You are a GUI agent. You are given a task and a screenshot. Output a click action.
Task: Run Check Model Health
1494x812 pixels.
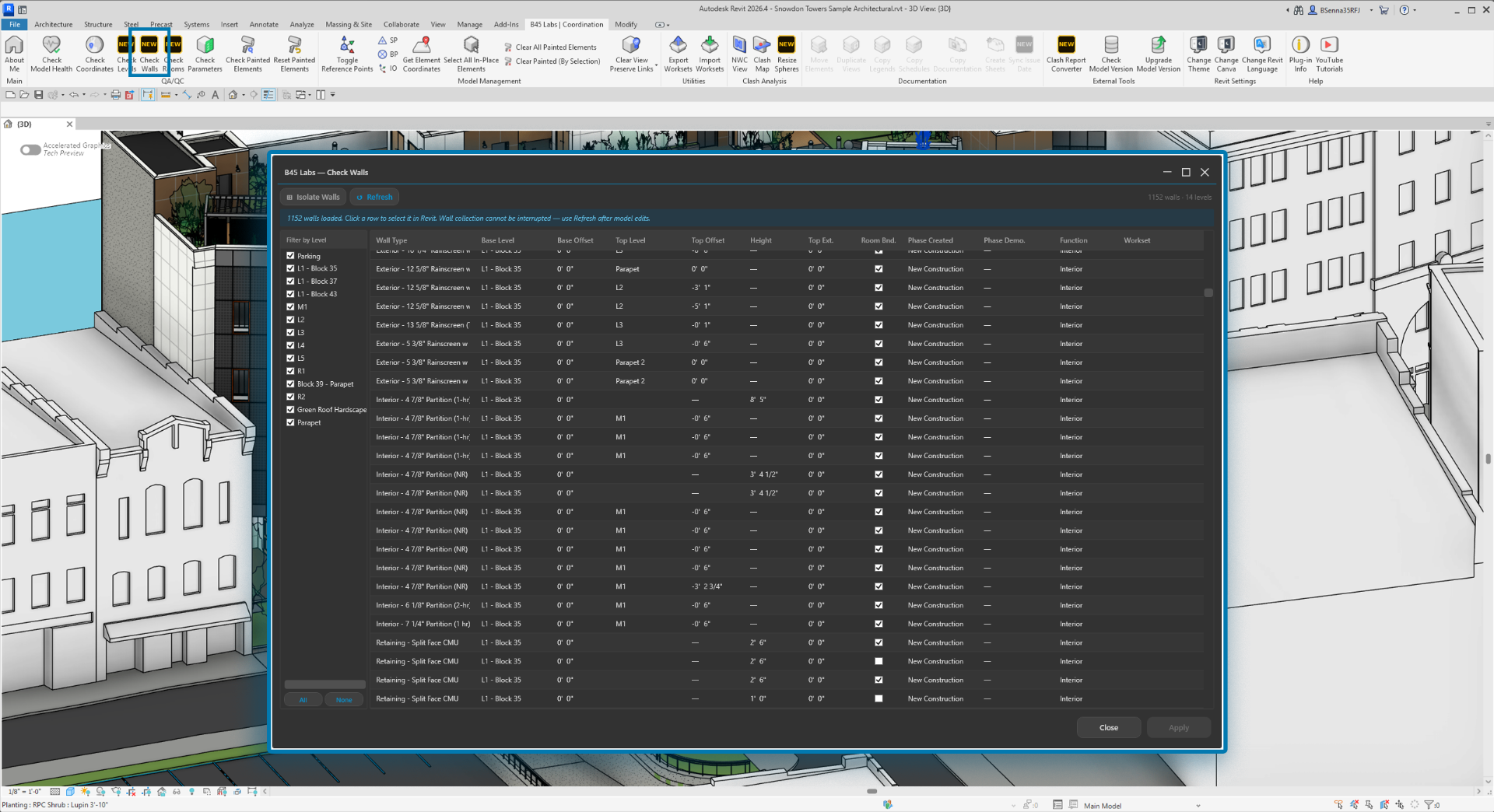51,54
